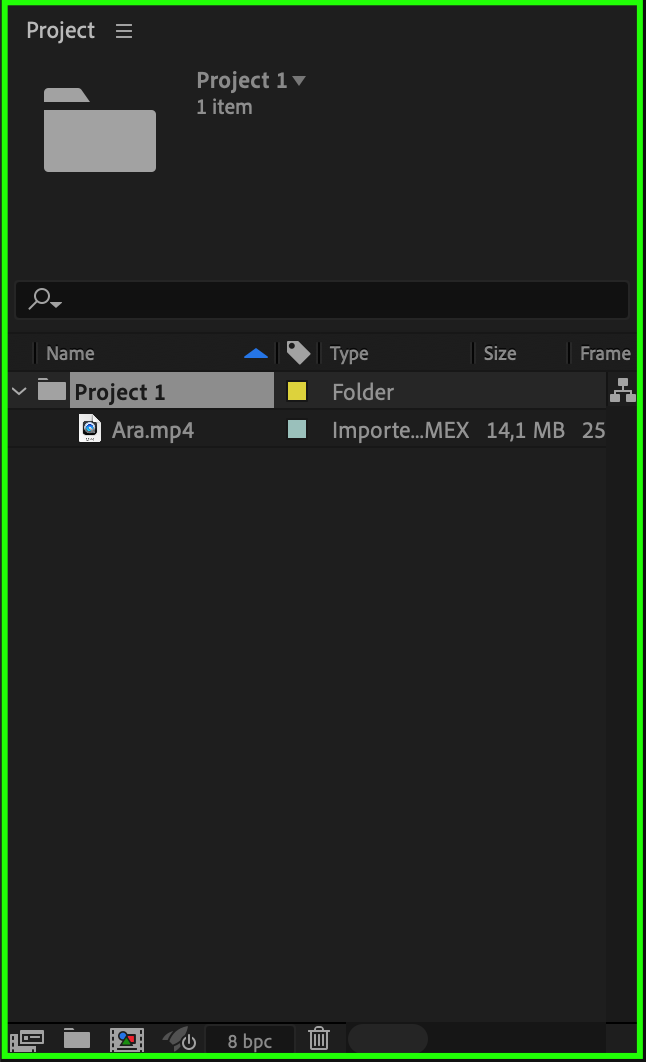Screen dimensions: 646x1062
Task: Create a new composition with the filmstrip icon
Action: pyautogui.click(x=127, y=1039)
